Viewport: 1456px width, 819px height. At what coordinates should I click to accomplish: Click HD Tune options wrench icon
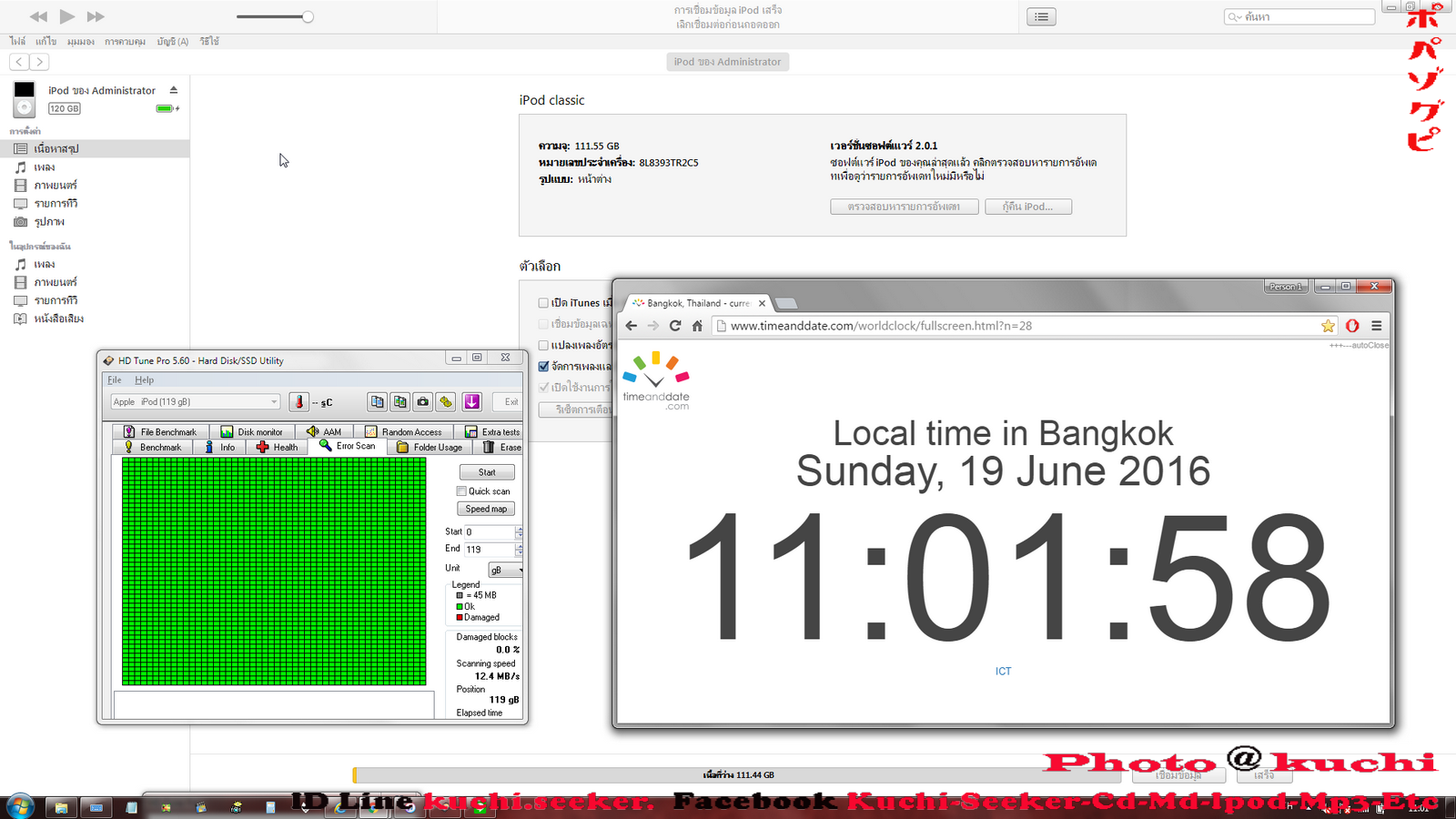pos(446,401)
